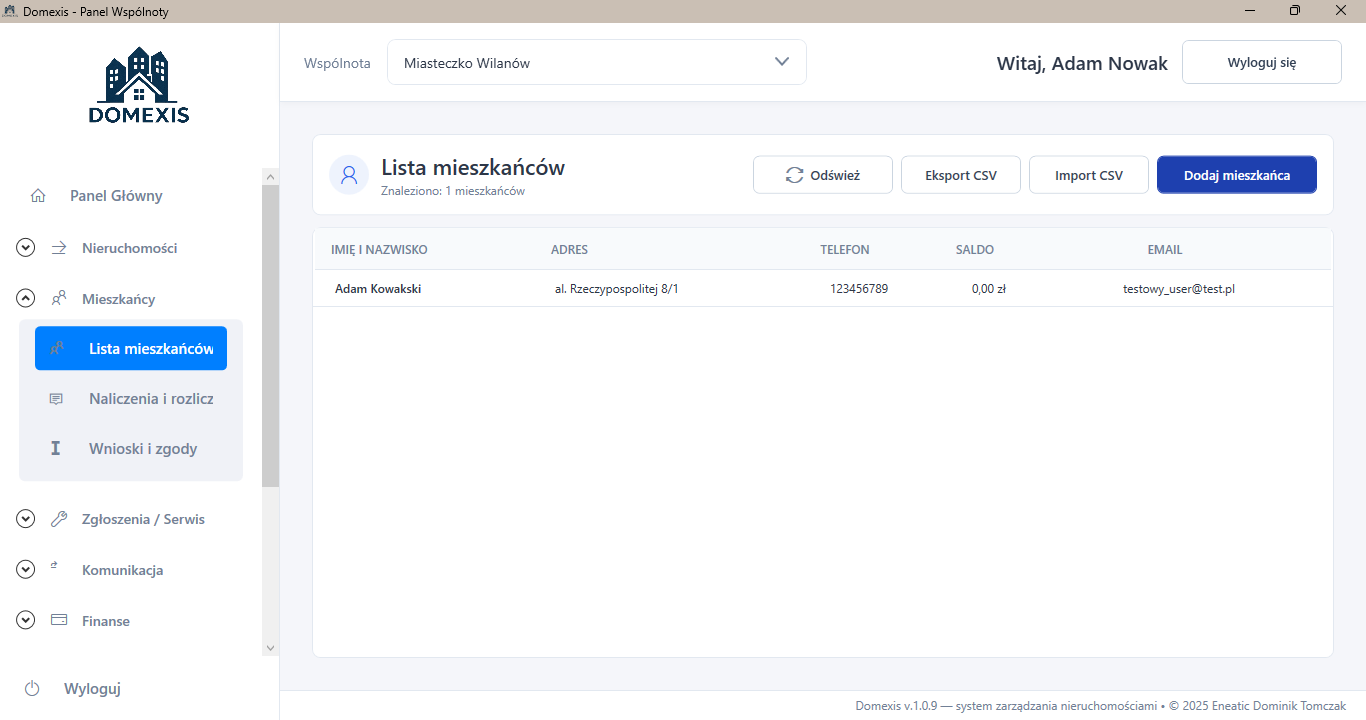This screenshot has width=1366, height=720.
Task: Click the arrow icon beside Nieruchomości
Action: tap(59, 247)
